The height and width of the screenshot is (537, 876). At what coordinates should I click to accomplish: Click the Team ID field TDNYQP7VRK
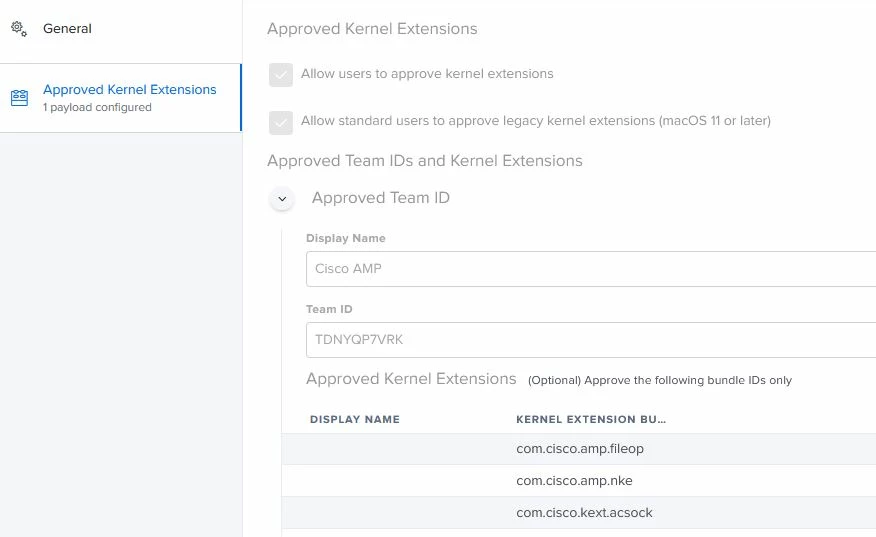591,340
